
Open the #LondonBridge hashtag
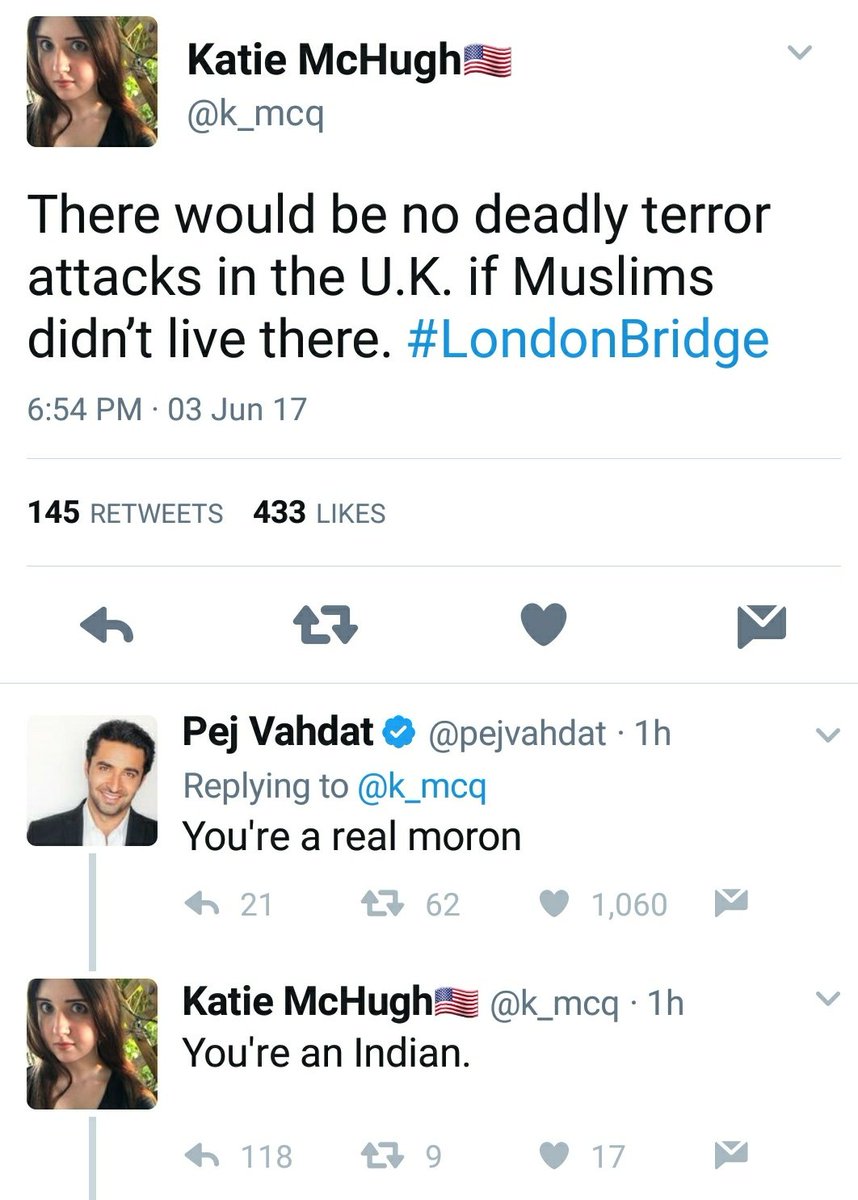coord(589,340)
